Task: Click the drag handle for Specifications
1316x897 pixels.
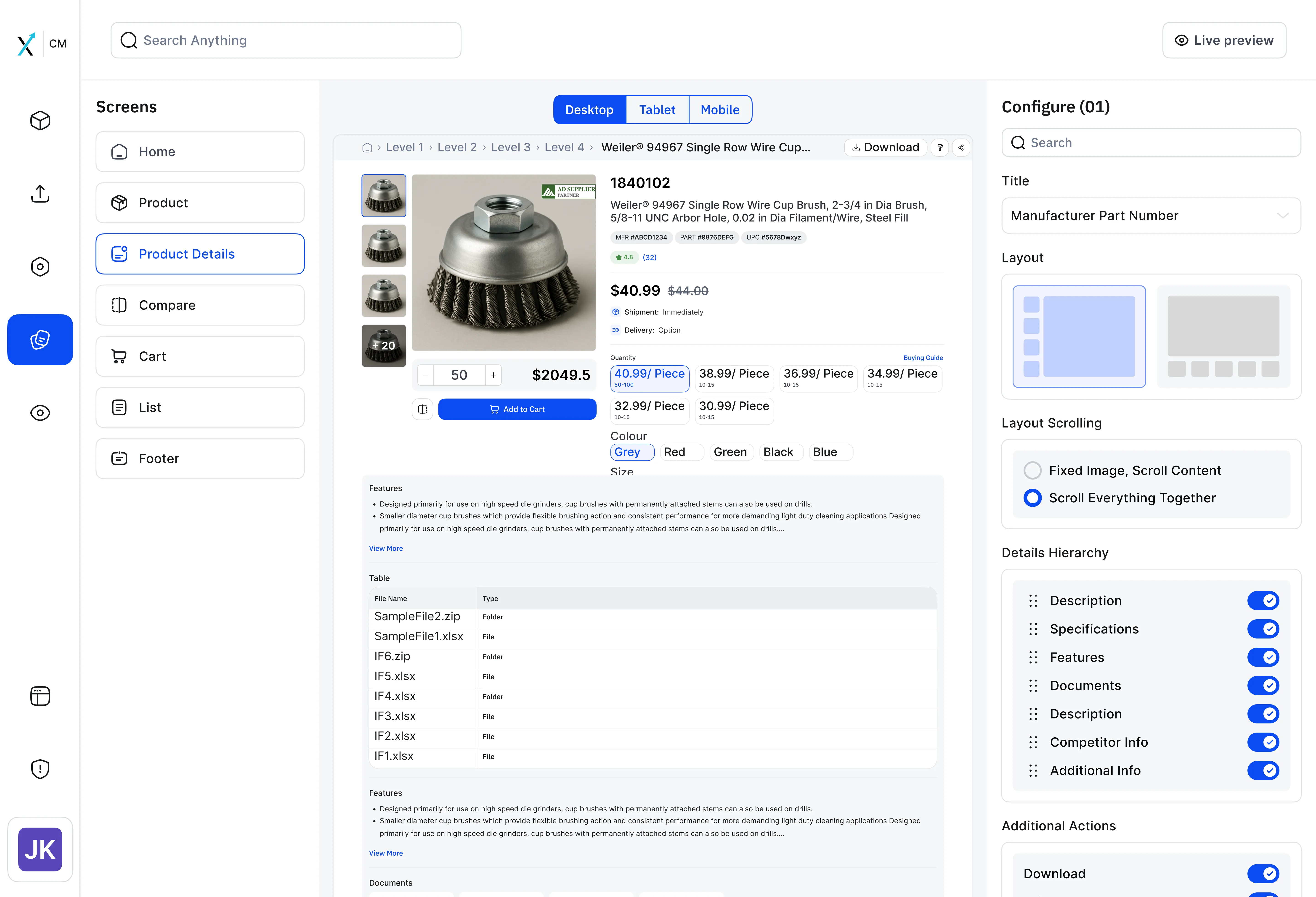Action: [x=1033, y=629]
